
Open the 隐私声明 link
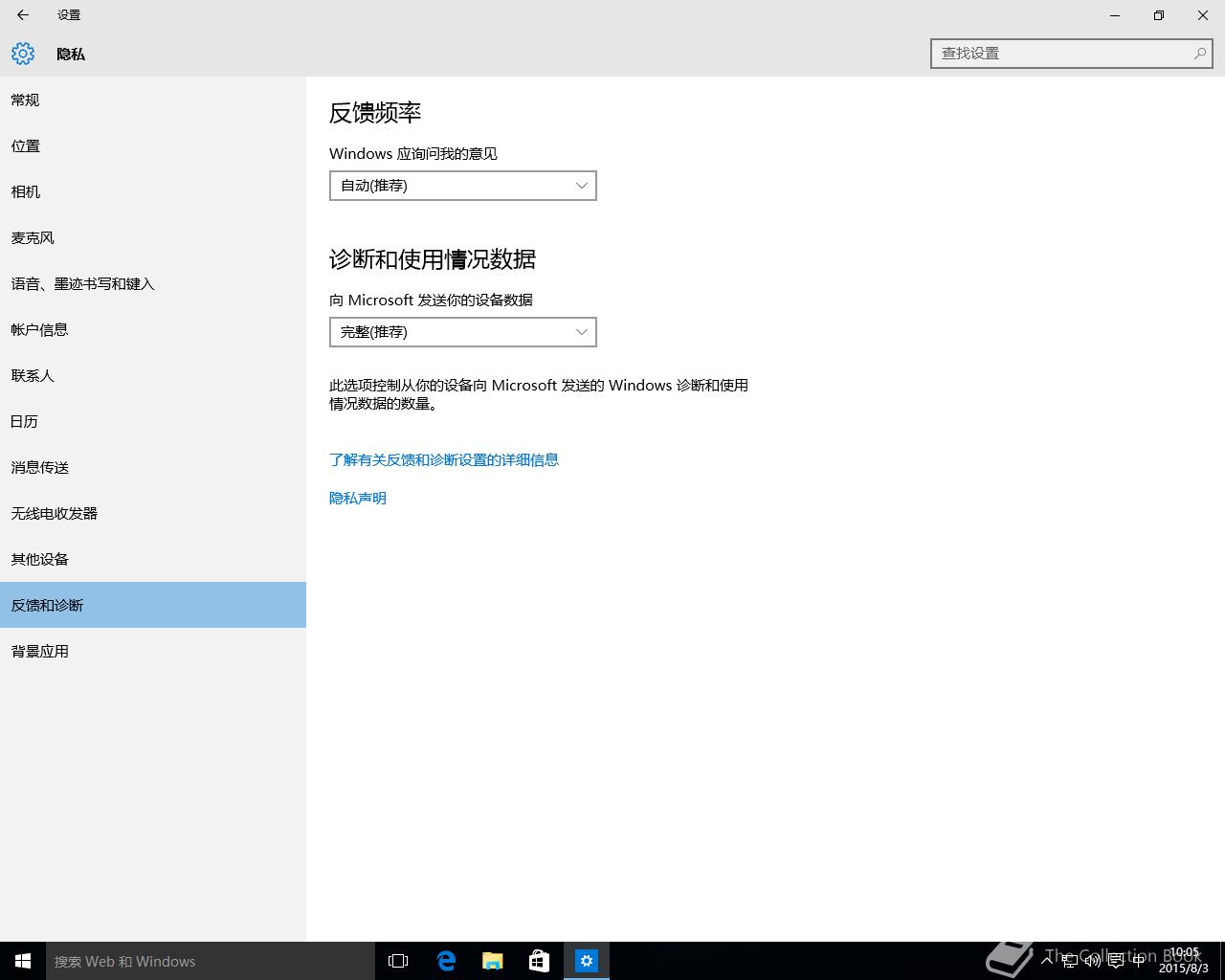pyautogui.click(x=358, y=499)
